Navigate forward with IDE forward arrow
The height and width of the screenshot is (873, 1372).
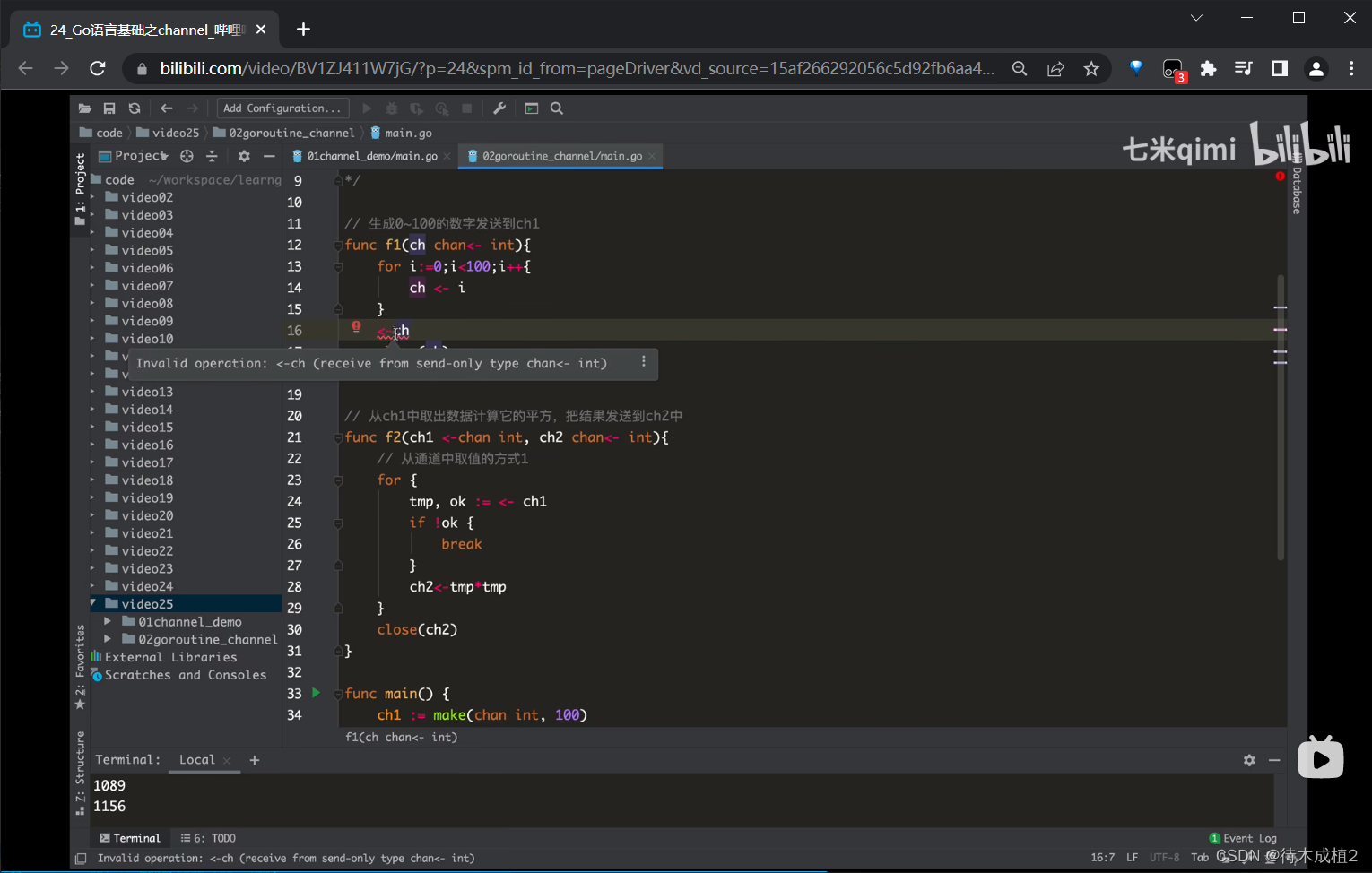[192, 108]
